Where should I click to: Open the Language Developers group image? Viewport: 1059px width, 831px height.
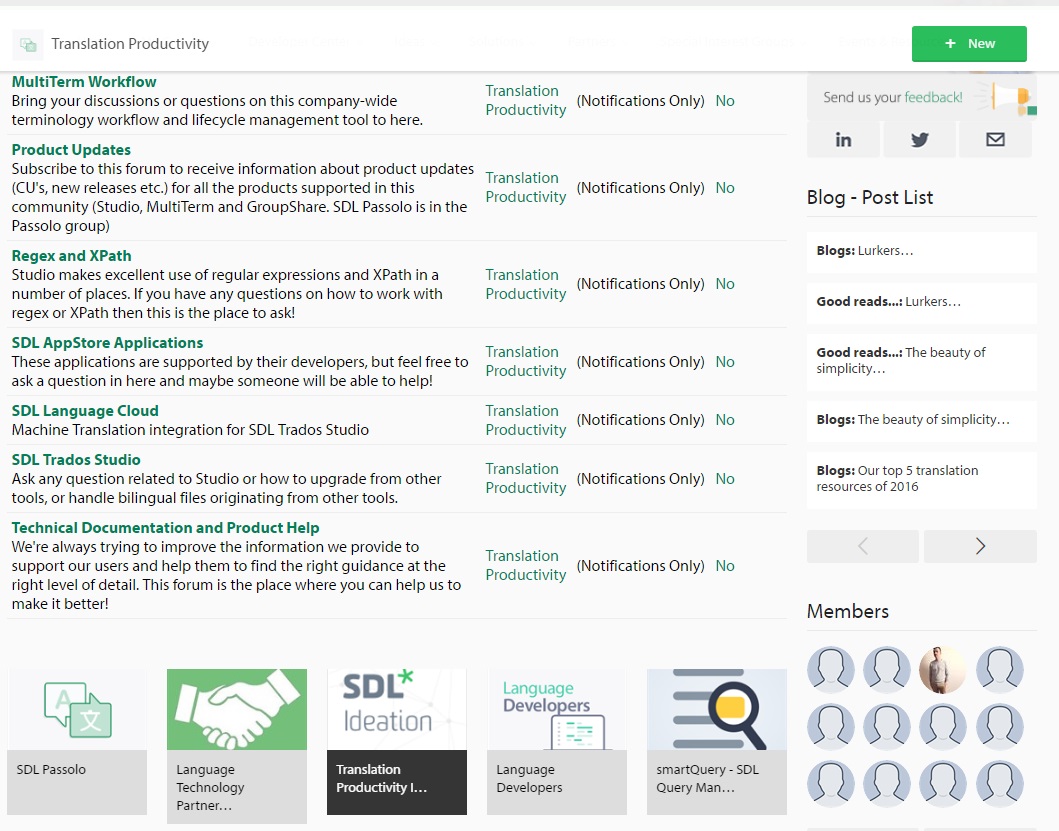pos(557,709)
